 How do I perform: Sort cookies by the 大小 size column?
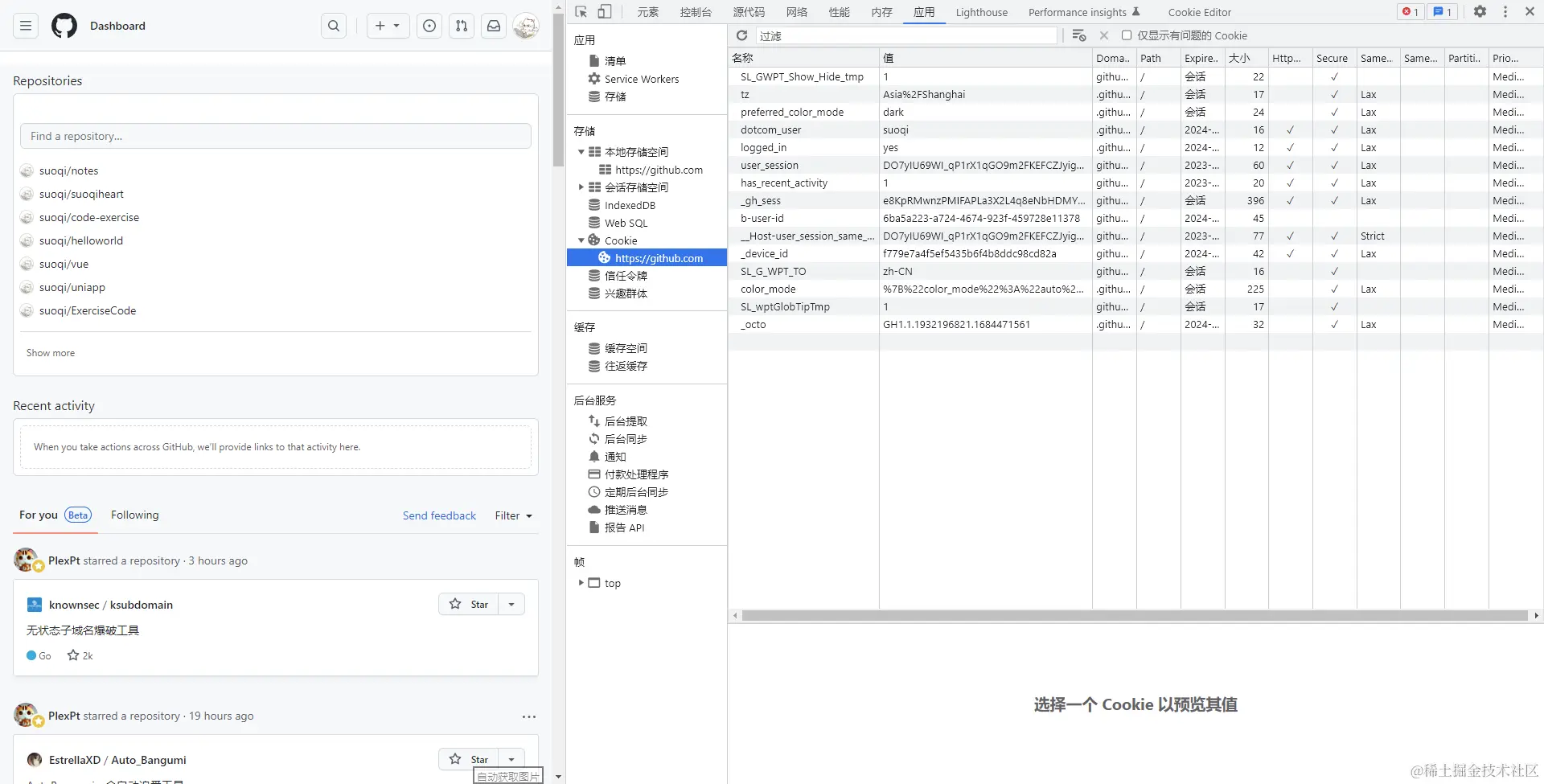coord(1246,58)
